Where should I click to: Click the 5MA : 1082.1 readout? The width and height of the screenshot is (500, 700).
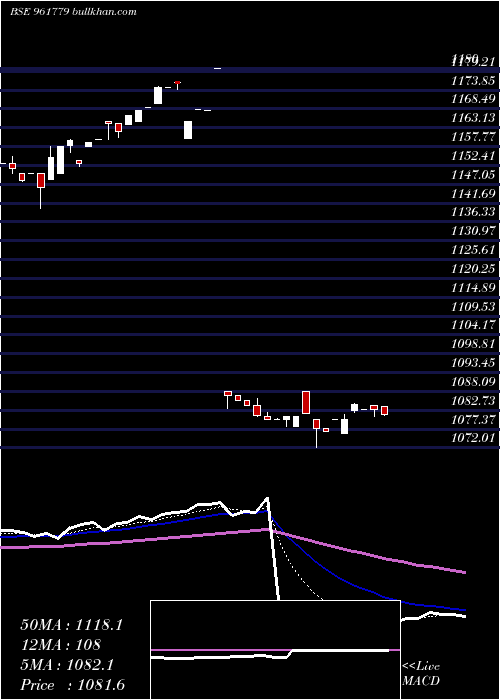pyautogui.click(x=67, y=665)
